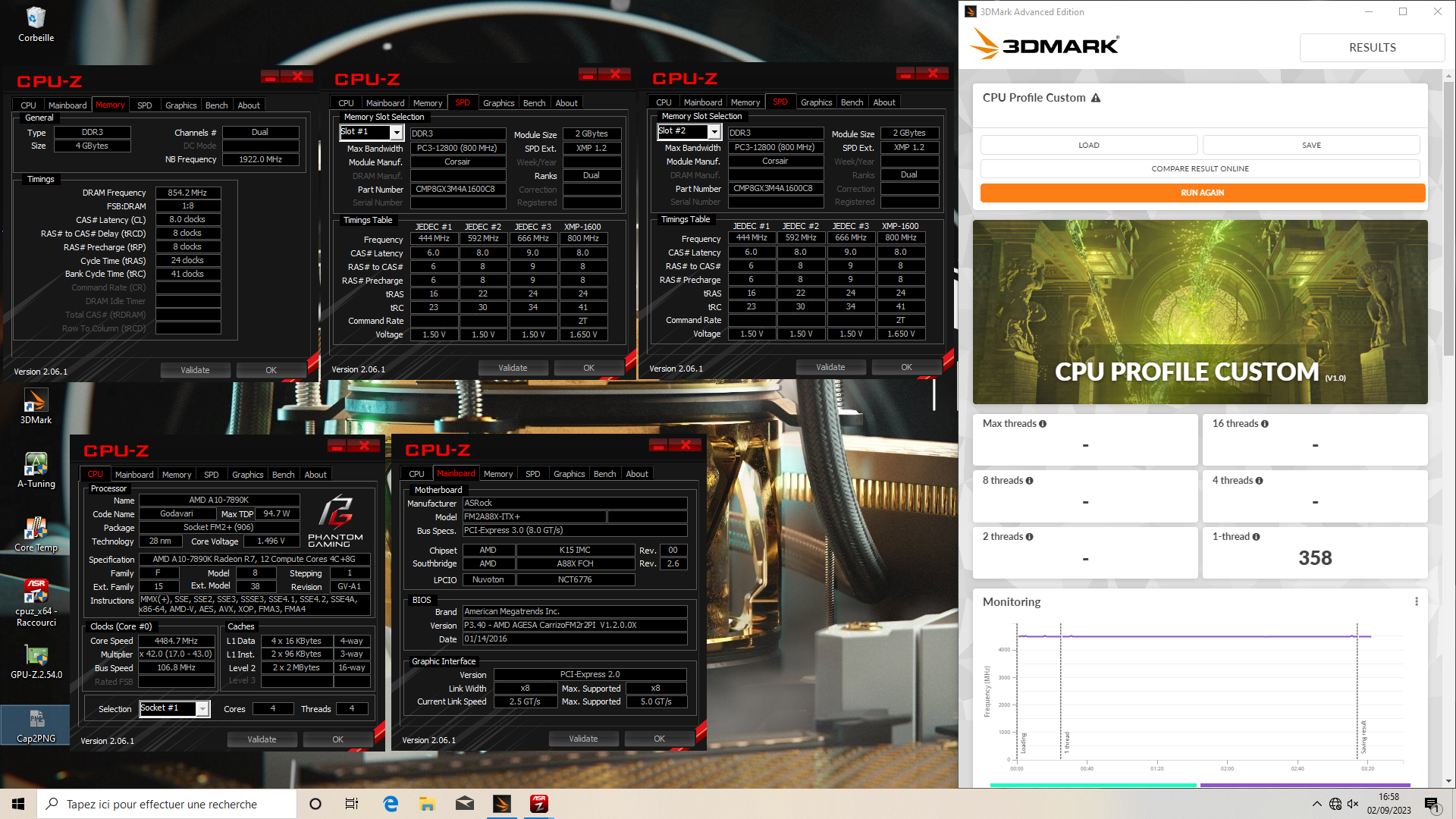Show hidden system tray icons
Viewport: 1456px width, 819px height.
tap(1316, 804)
